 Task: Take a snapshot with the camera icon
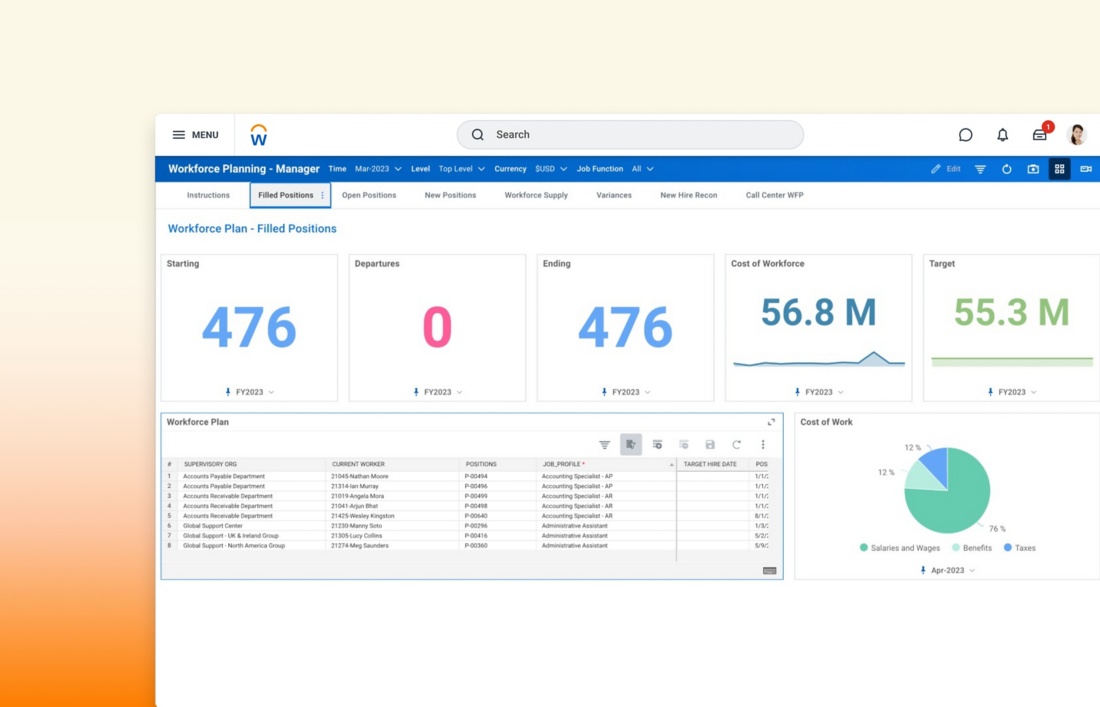(1033, 169)
